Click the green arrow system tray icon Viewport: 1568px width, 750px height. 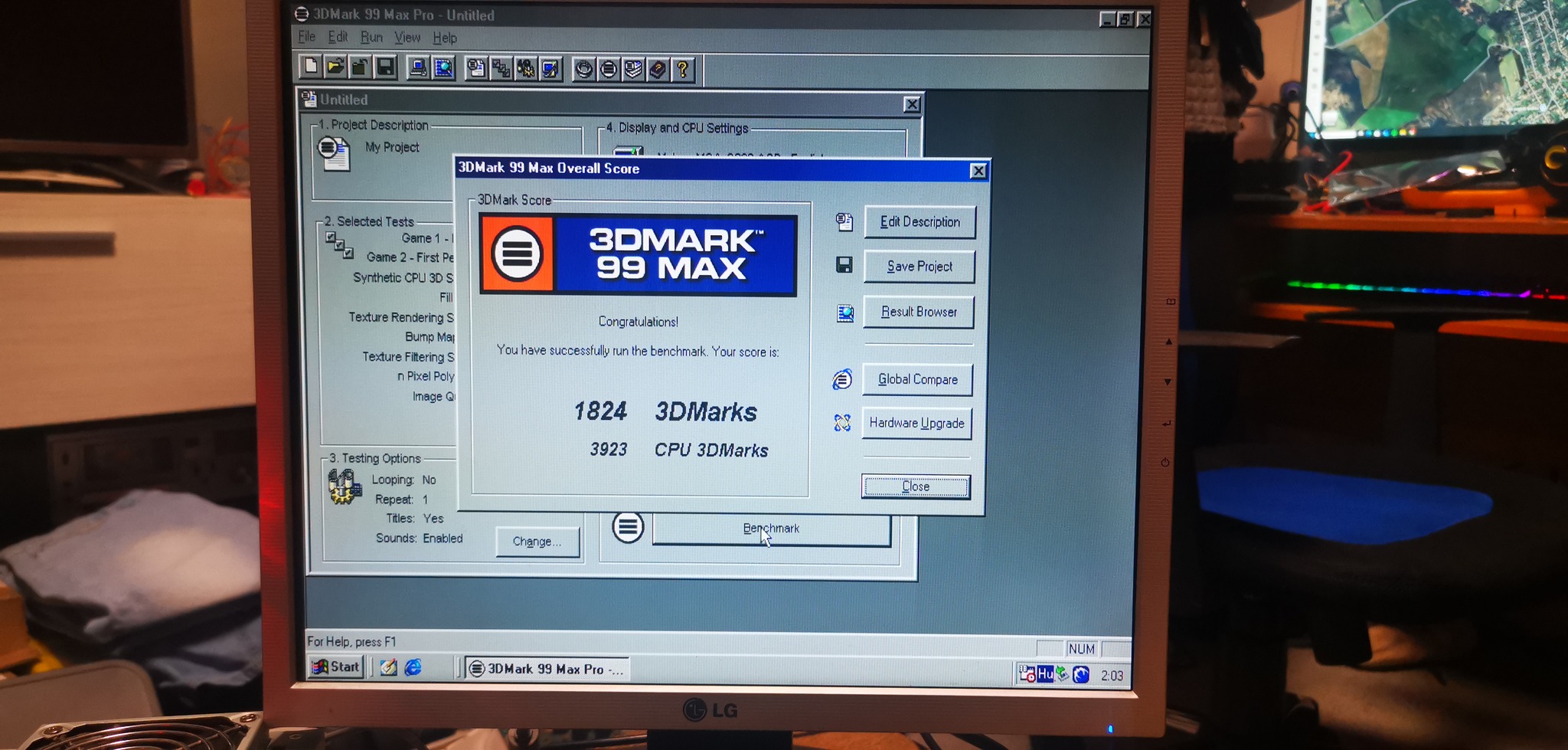(x=1063, y=673)
